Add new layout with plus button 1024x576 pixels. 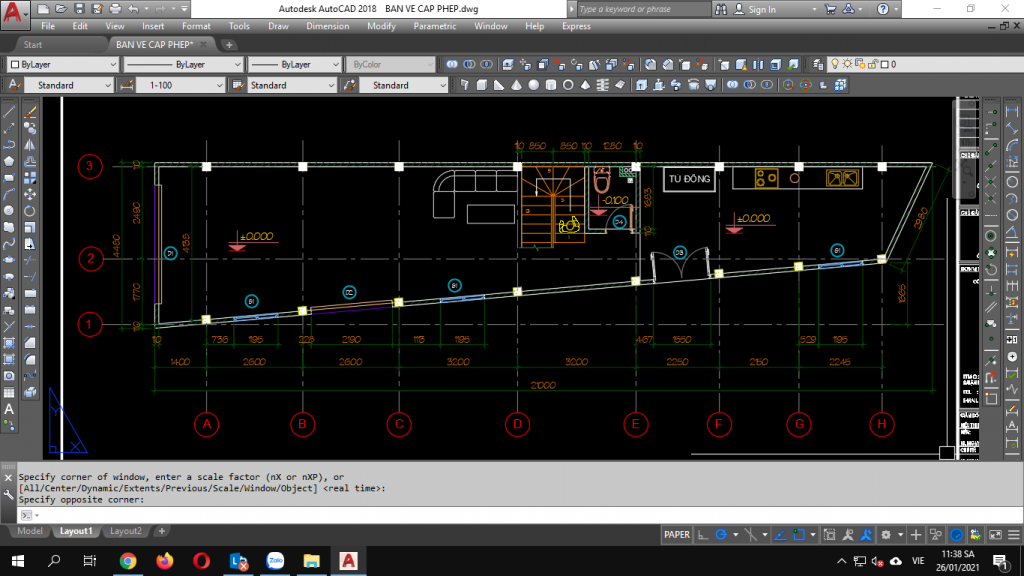click(x=161, y=531)
